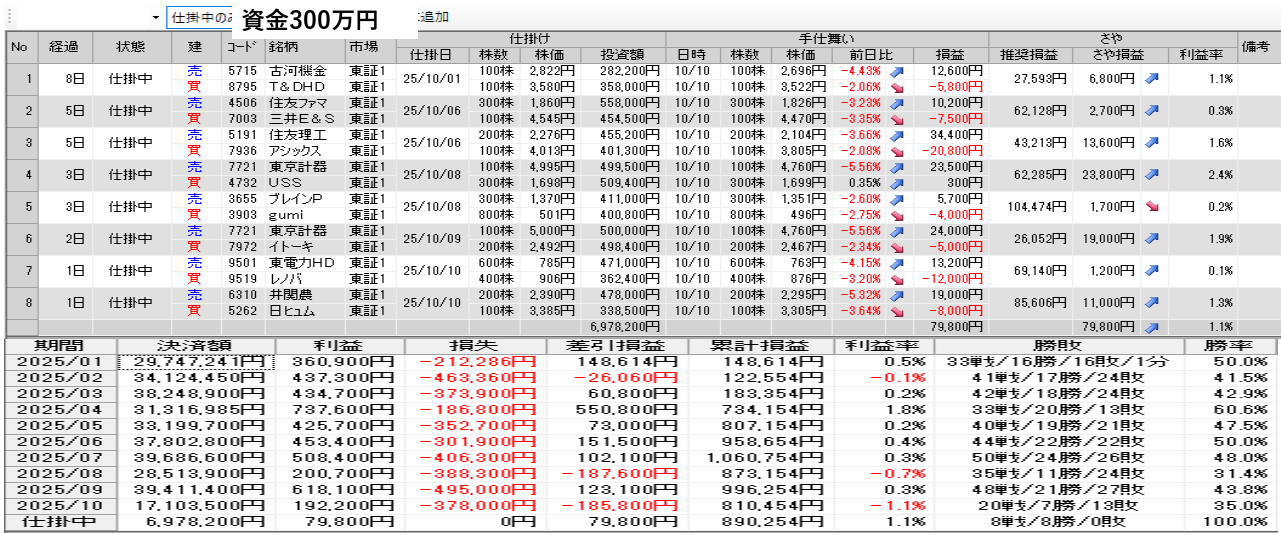Click the 29,747,241円 settlement amount cell
Image resolution: width=1281 pixels, height=533 pixels.
[x=194, y=362]
